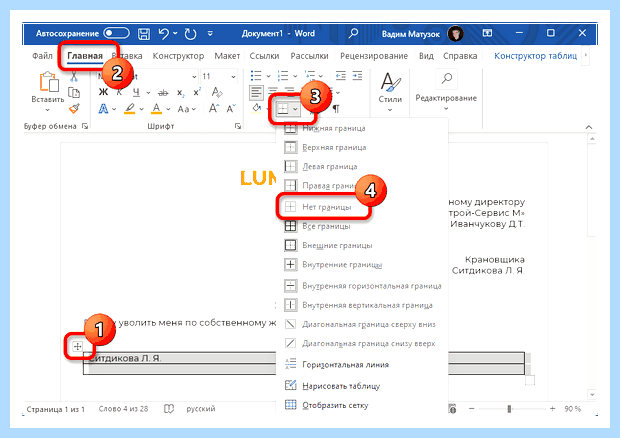Click the Redo circular arrow icon
The width and height of the screenshot is (620, 438).
(190, 34)
